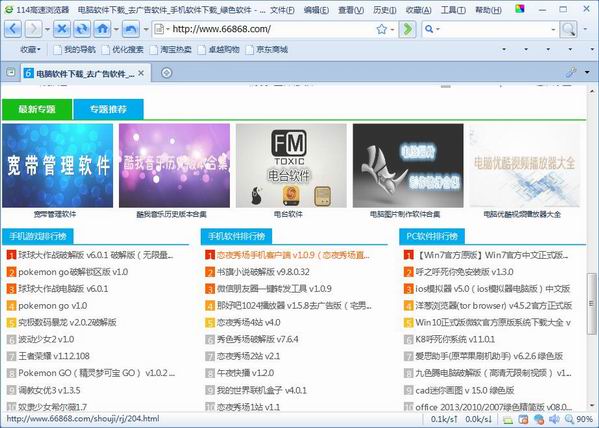This screenshot has width=599, height=428.
Task: Expand the dropdown next to the wrench icon
Action: (x=587, y=72)
